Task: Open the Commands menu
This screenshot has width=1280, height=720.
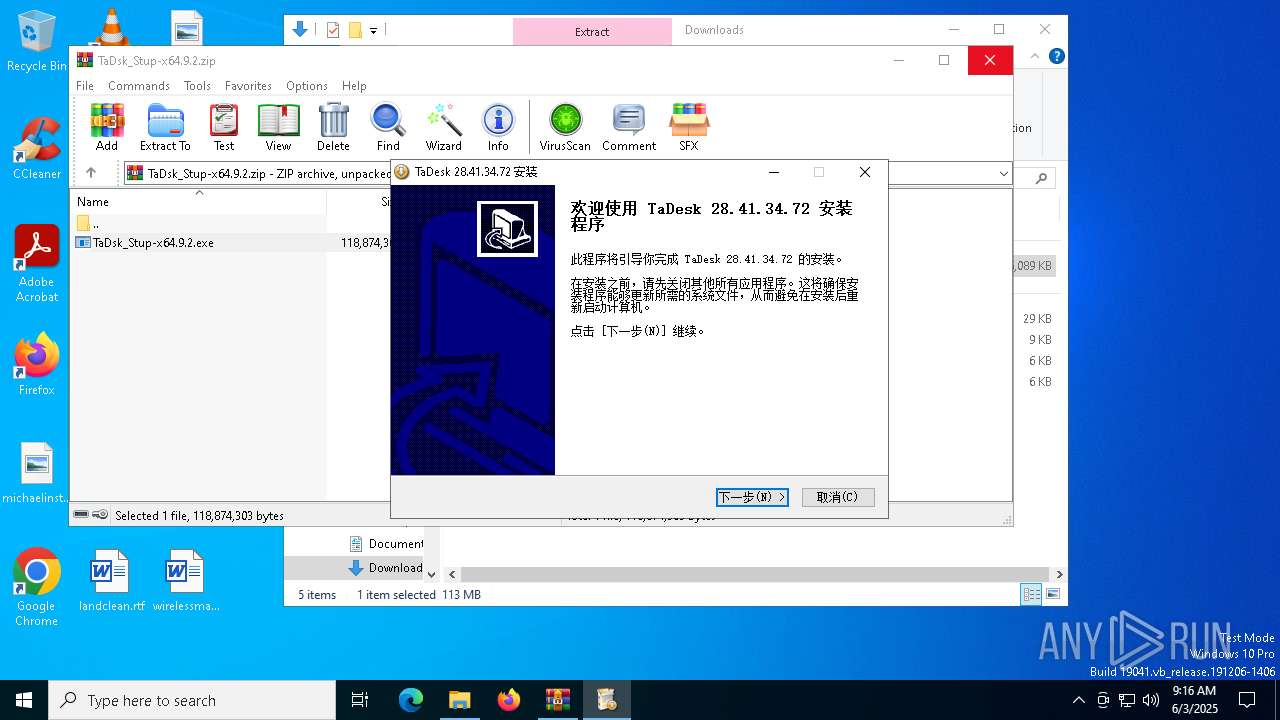Action: tap(139, 86)
